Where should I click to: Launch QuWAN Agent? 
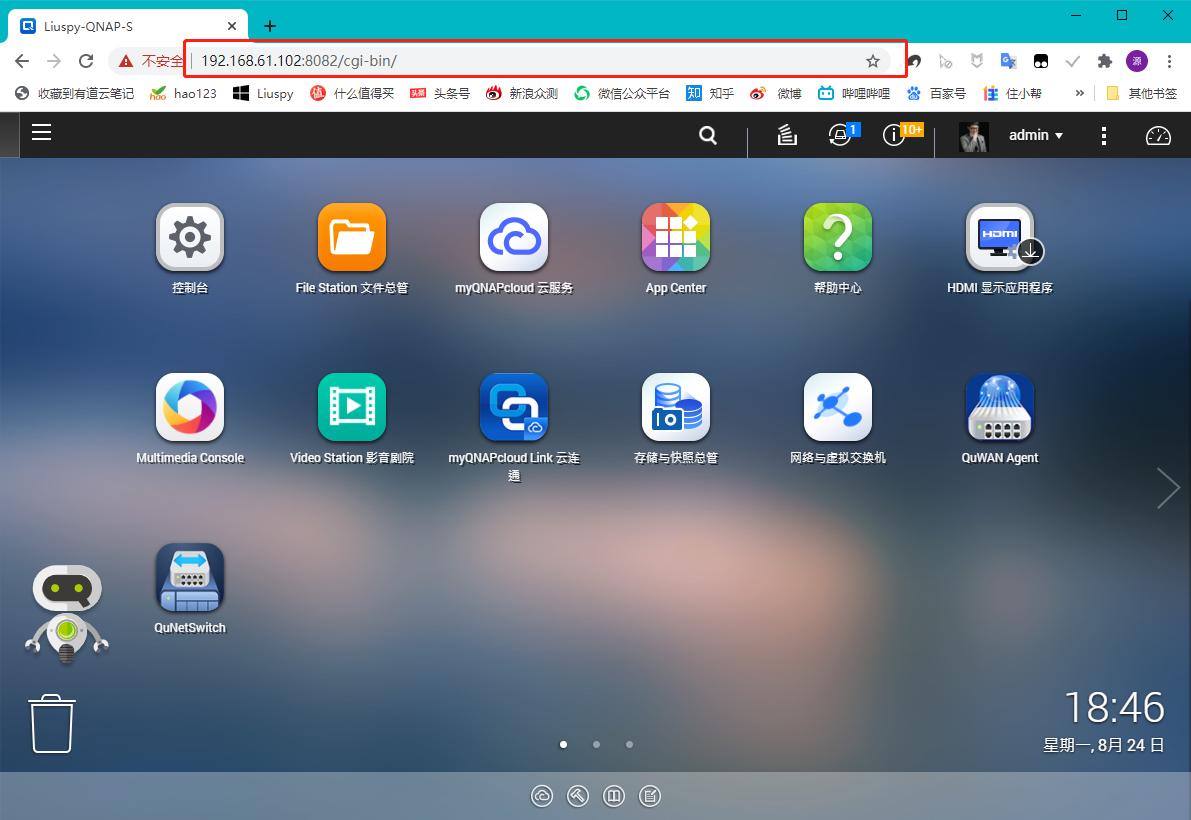tap(1000, 408)
